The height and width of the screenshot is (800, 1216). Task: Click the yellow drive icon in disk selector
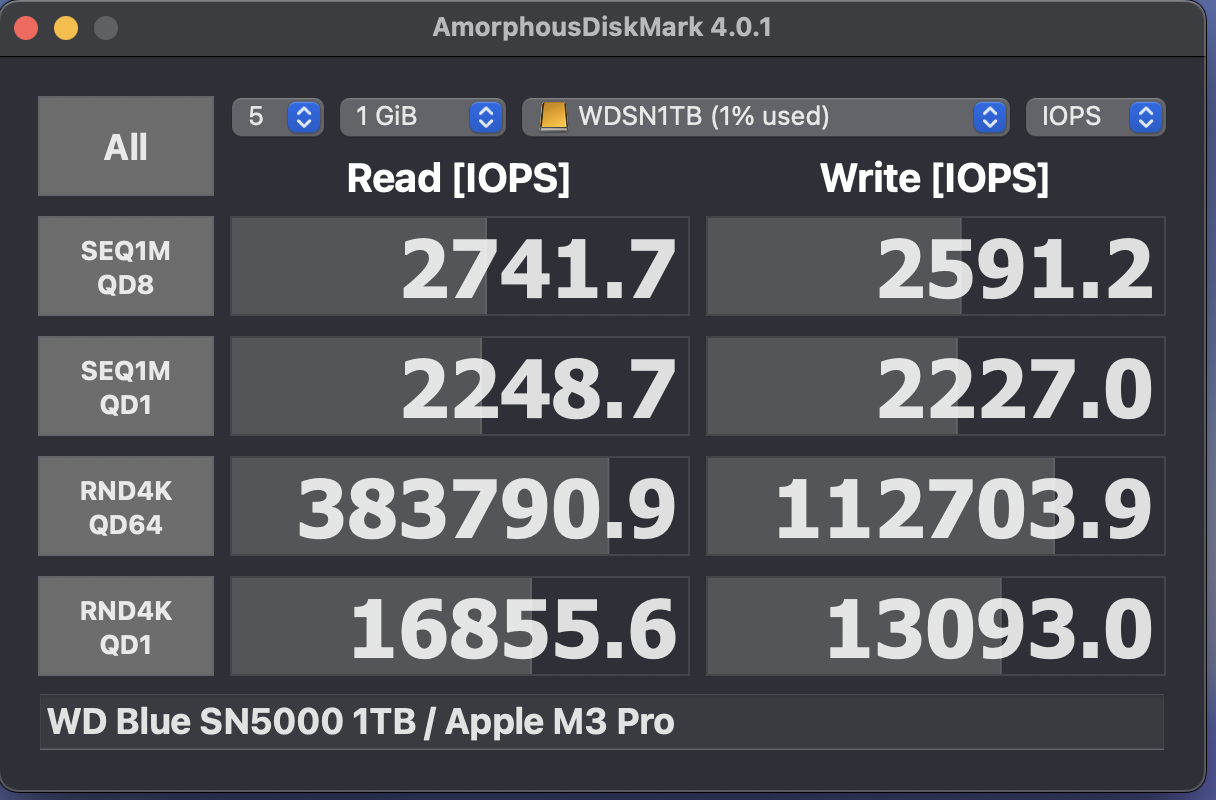click(x=553, y=117)
